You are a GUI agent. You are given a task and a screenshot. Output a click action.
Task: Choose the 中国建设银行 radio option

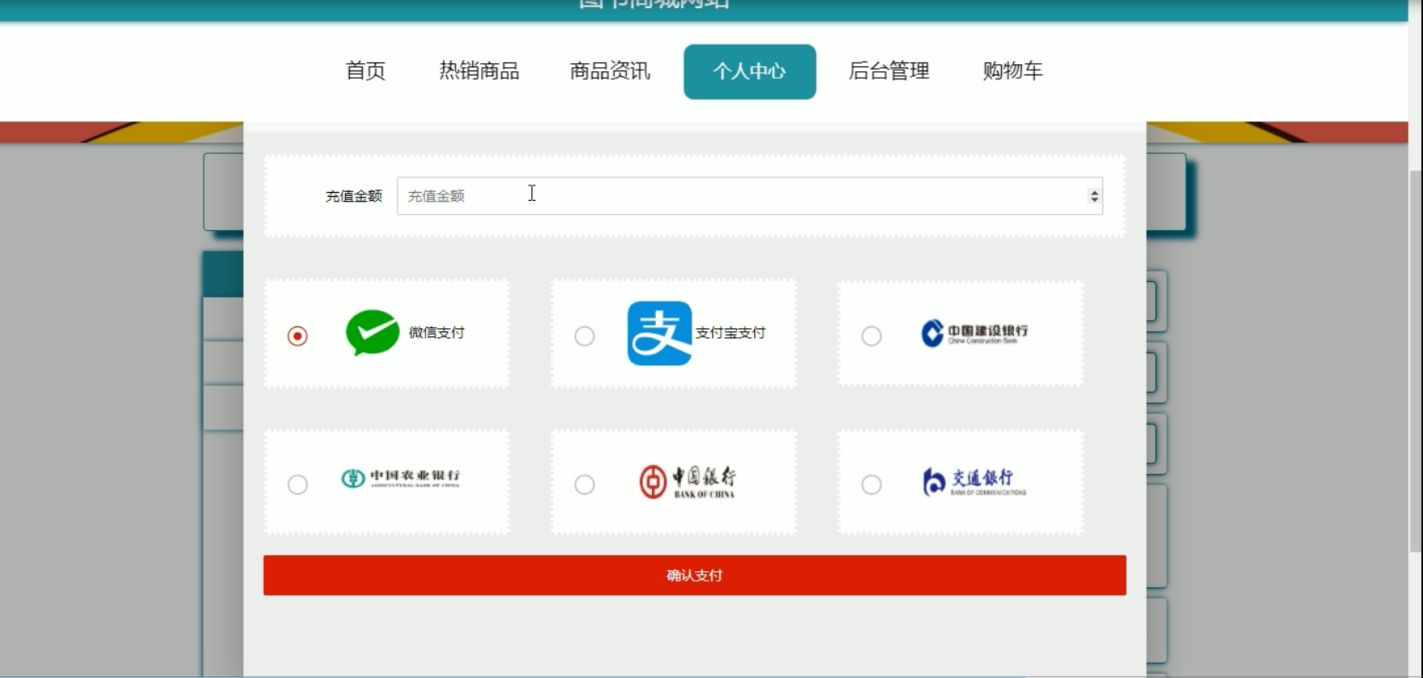pos(871,336)
